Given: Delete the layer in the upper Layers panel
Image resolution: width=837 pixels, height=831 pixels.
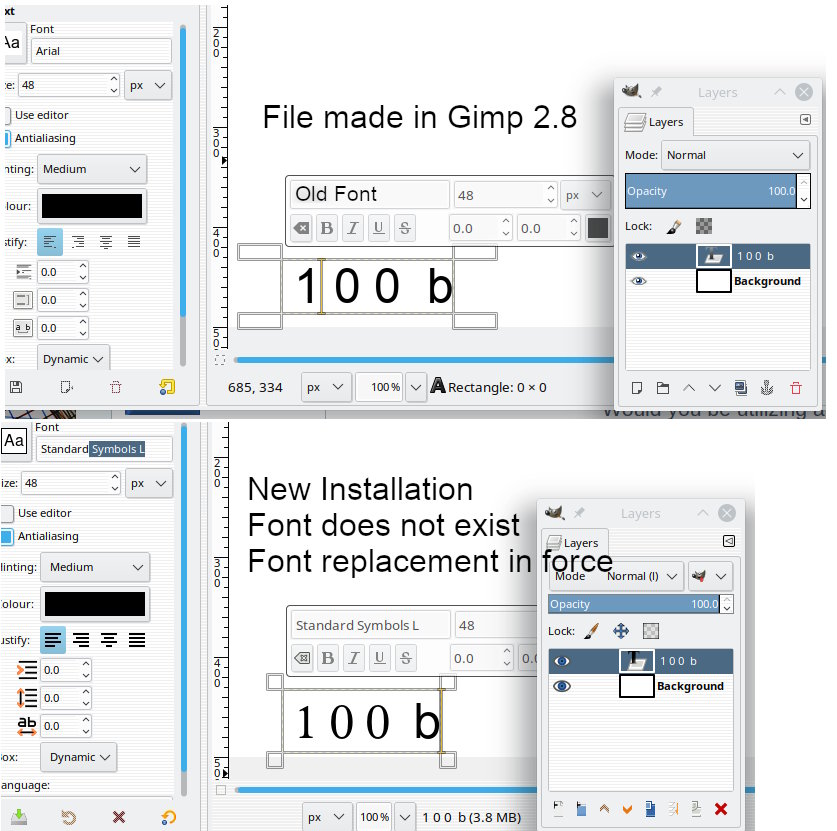Looking at the screenshot, I should tap(796, 388).
